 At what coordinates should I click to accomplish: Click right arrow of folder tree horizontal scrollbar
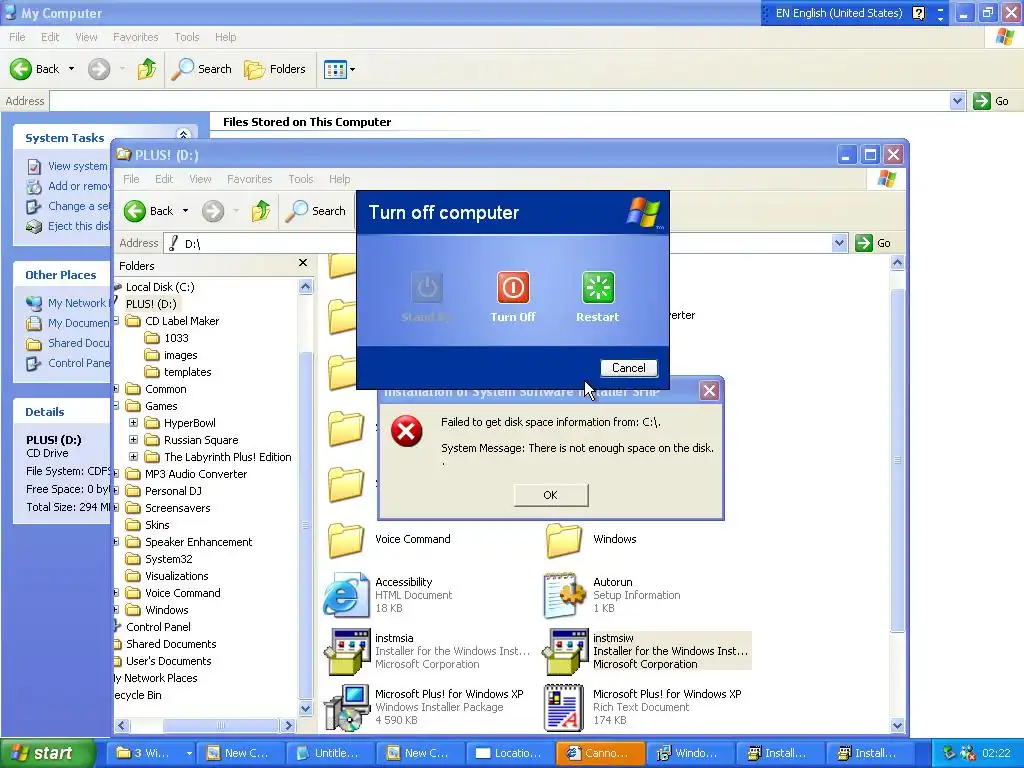pos(289,725)
